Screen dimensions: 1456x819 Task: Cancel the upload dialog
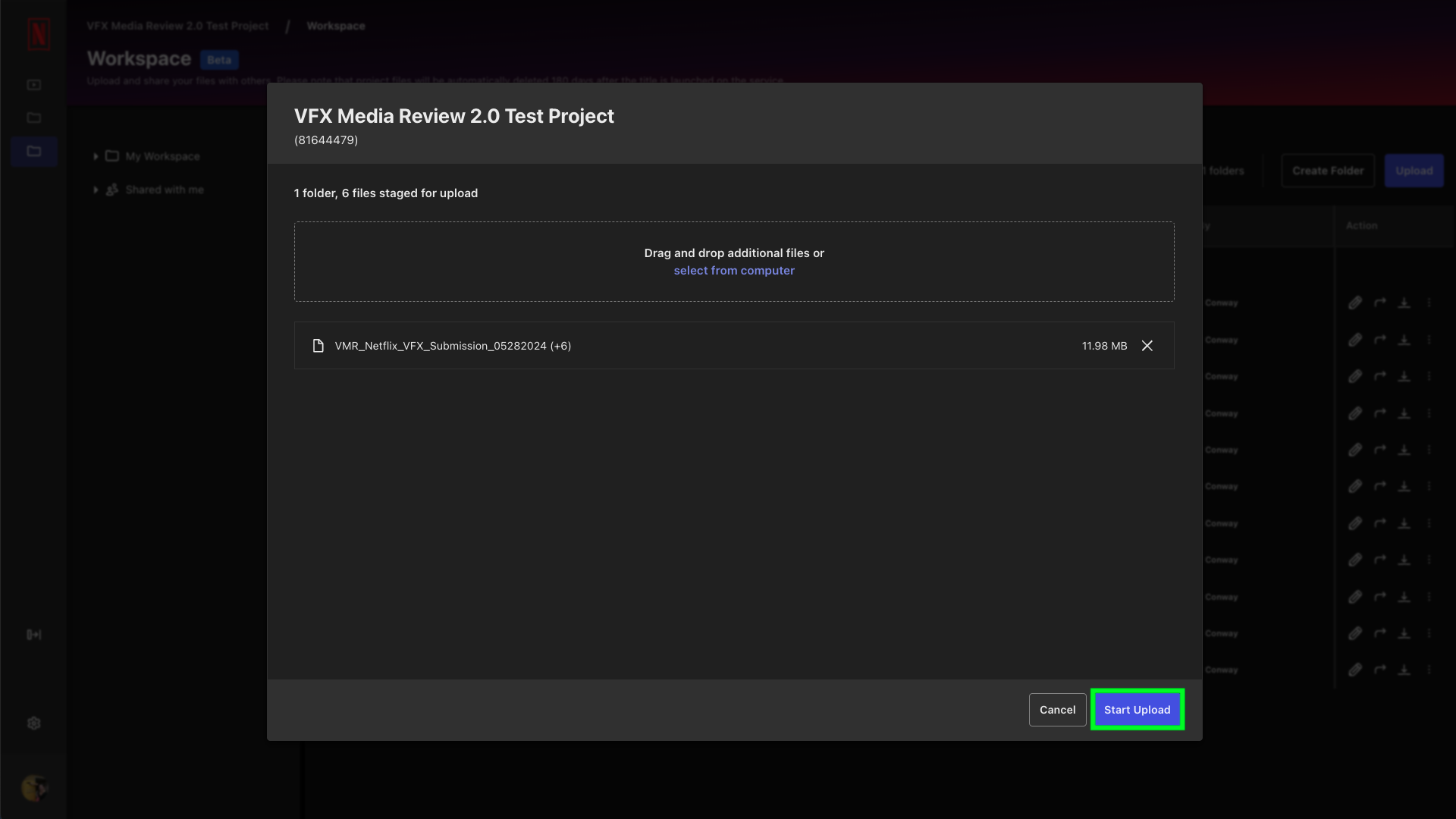(1057, 710)
